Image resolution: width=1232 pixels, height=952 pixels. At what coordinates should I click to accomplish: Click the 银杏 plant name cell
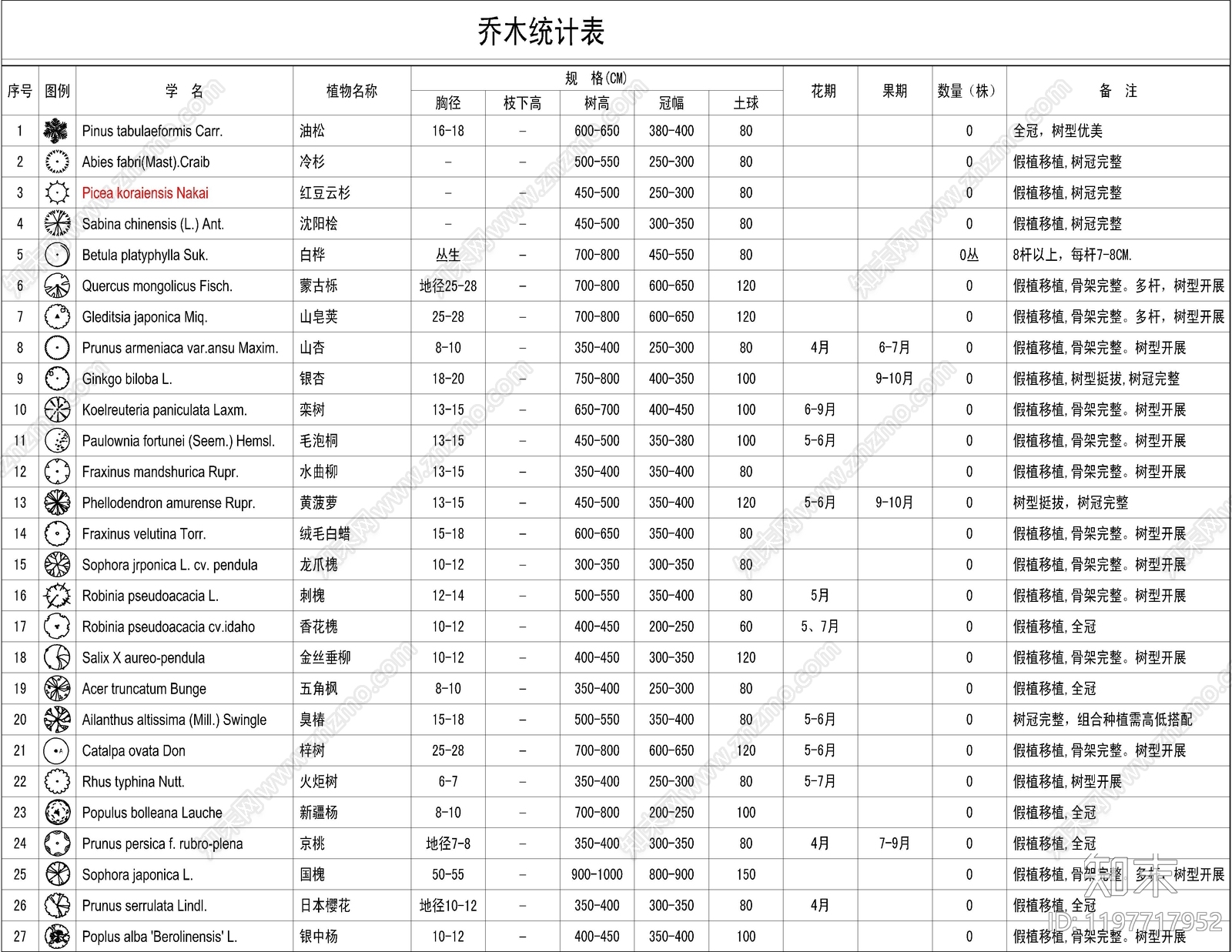pos(312,379)
